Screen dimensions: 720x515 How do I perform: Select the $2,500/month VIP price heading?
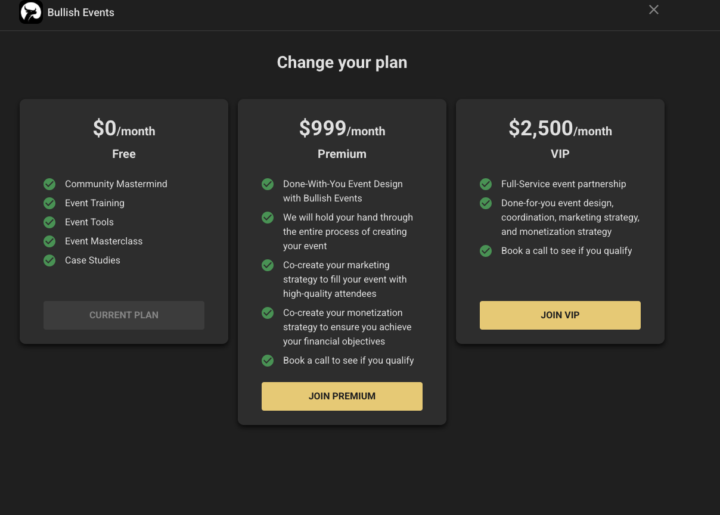(560, 129)
